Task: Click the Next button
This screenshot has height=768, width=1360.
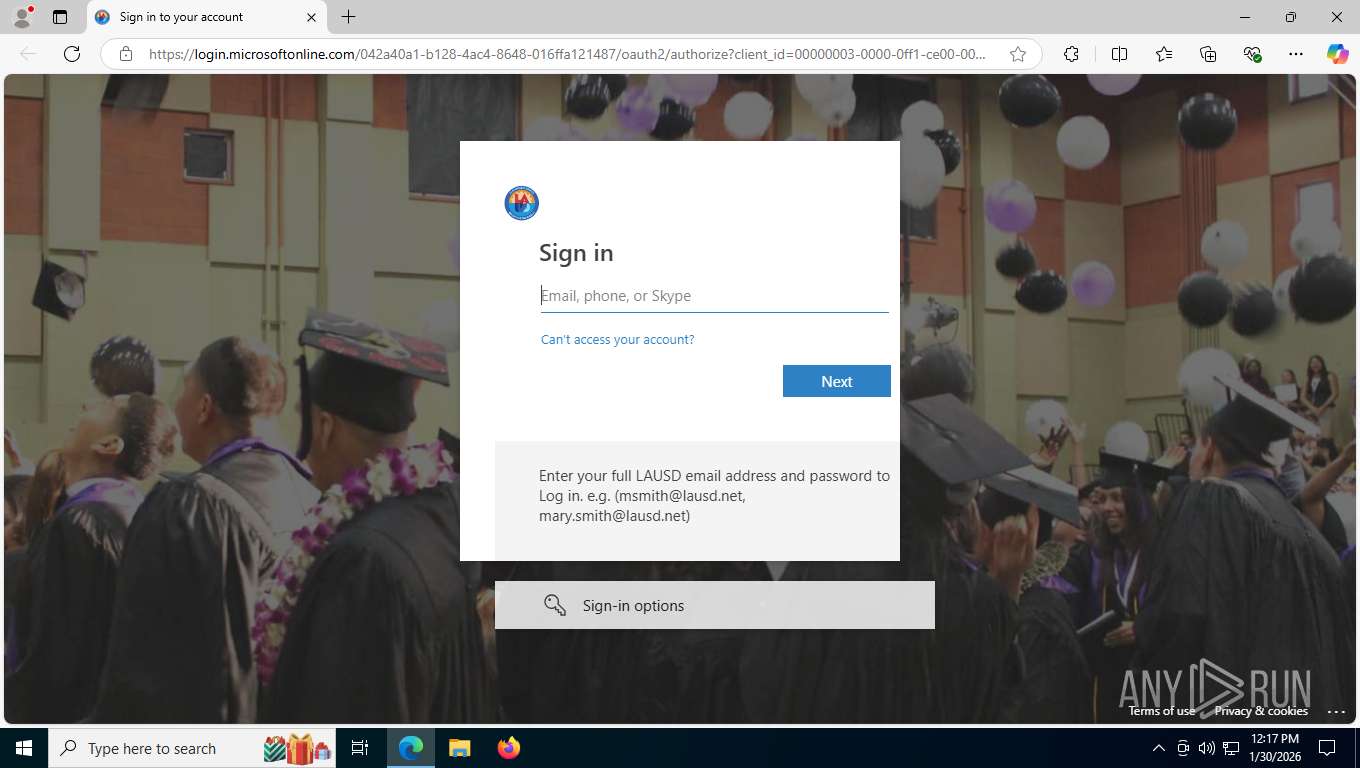Action: [x=836, y=381]
